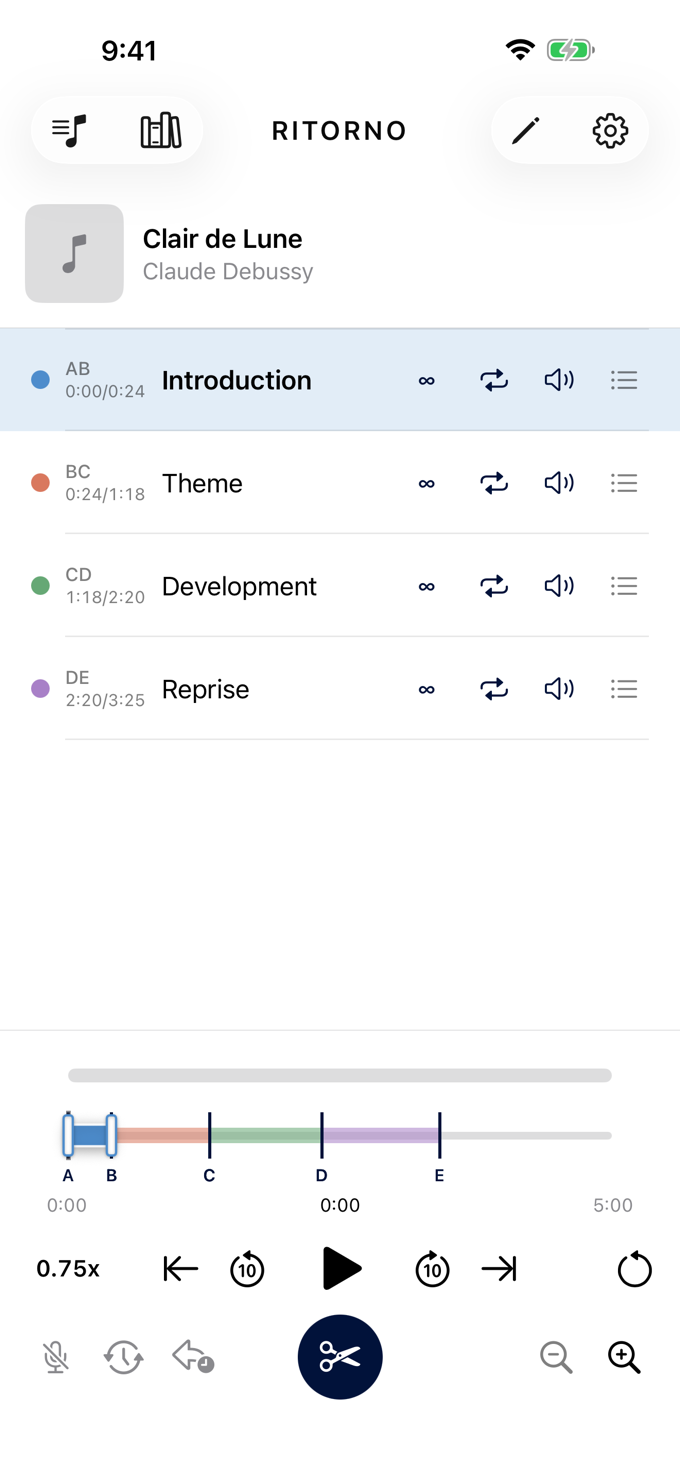Open the history clock icon
680x1477 pixels.
click(123, 1357)
